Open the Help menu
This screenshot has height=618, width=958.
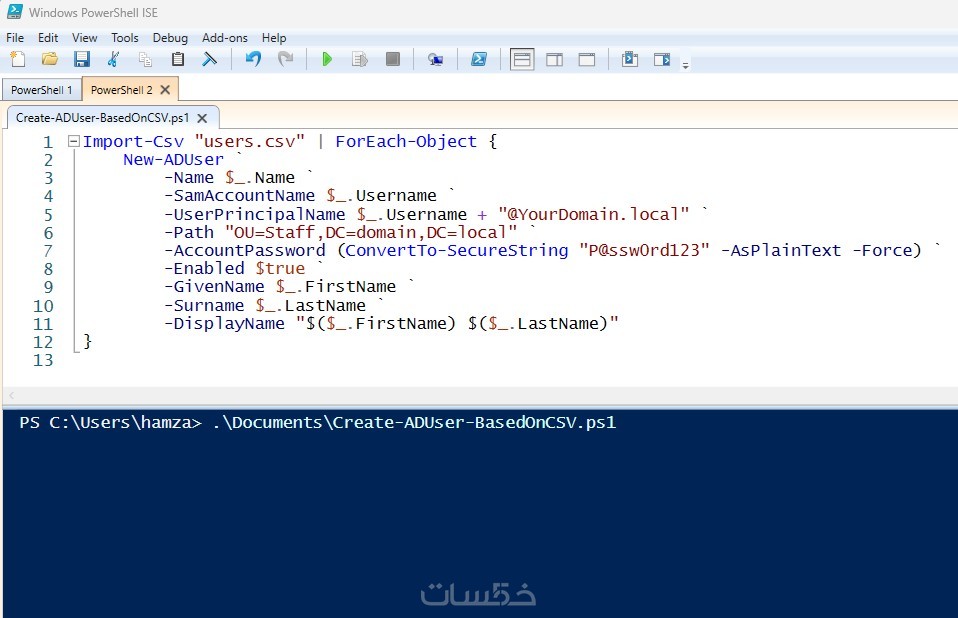coord(274,38)
